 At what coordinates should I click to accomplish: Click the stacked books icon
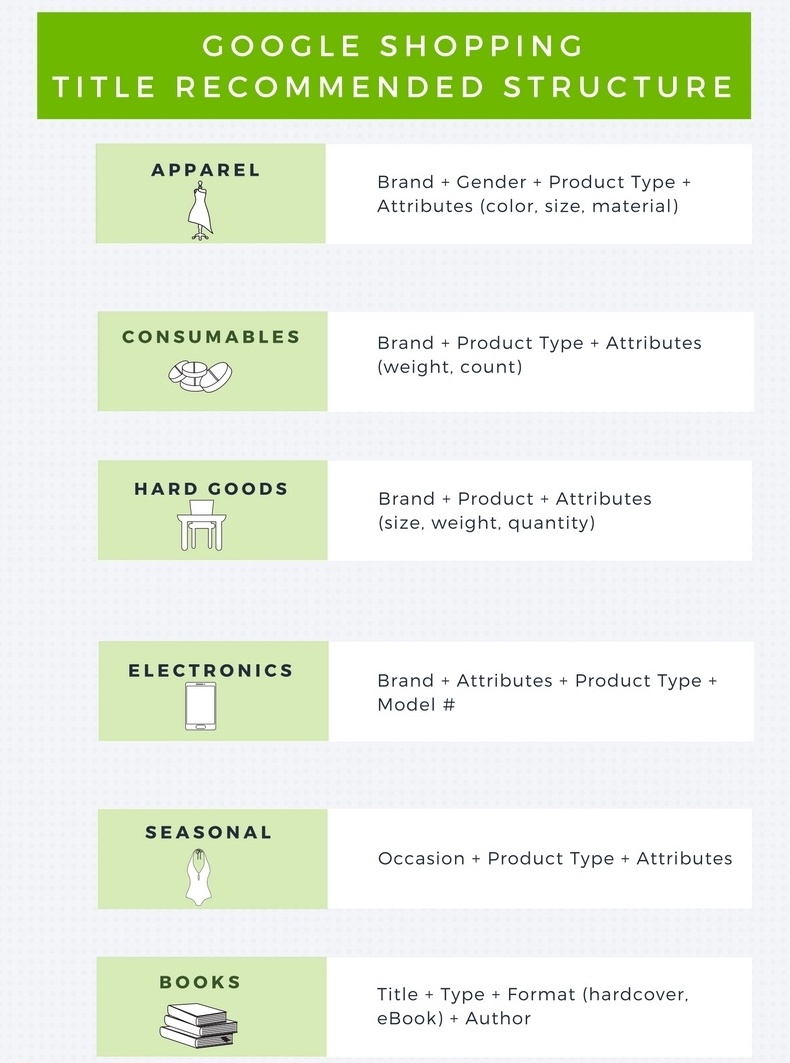click(x=199, y=1023)
